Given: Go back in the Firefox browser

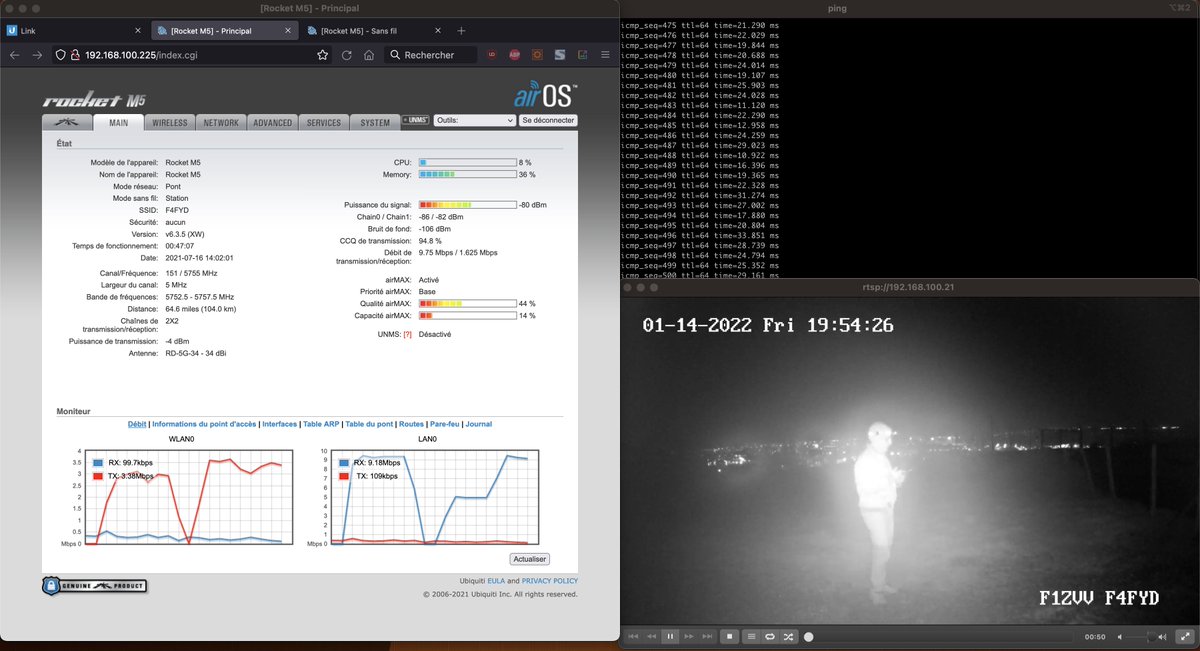Looking at the screenshot, I should [15, 55].
